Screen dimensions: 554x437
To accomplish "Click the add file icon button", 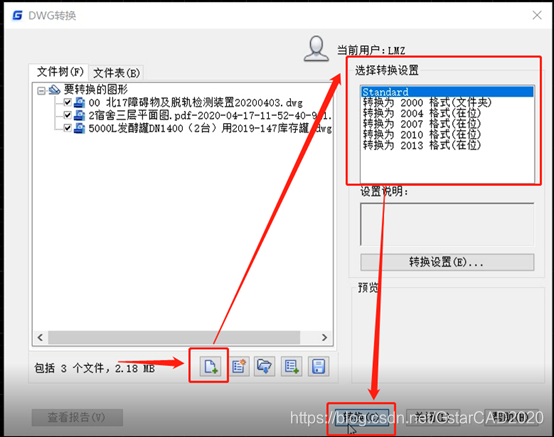I will [x=210, y=366].
